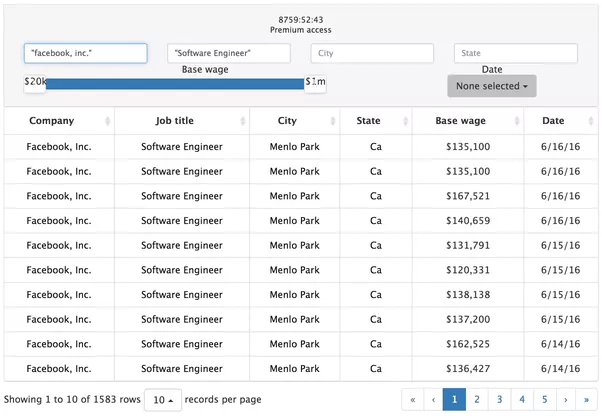Click Facebook, Inc. in the $120,331 row
This screenshot has width=602, height=416.
tap(59, 270)
